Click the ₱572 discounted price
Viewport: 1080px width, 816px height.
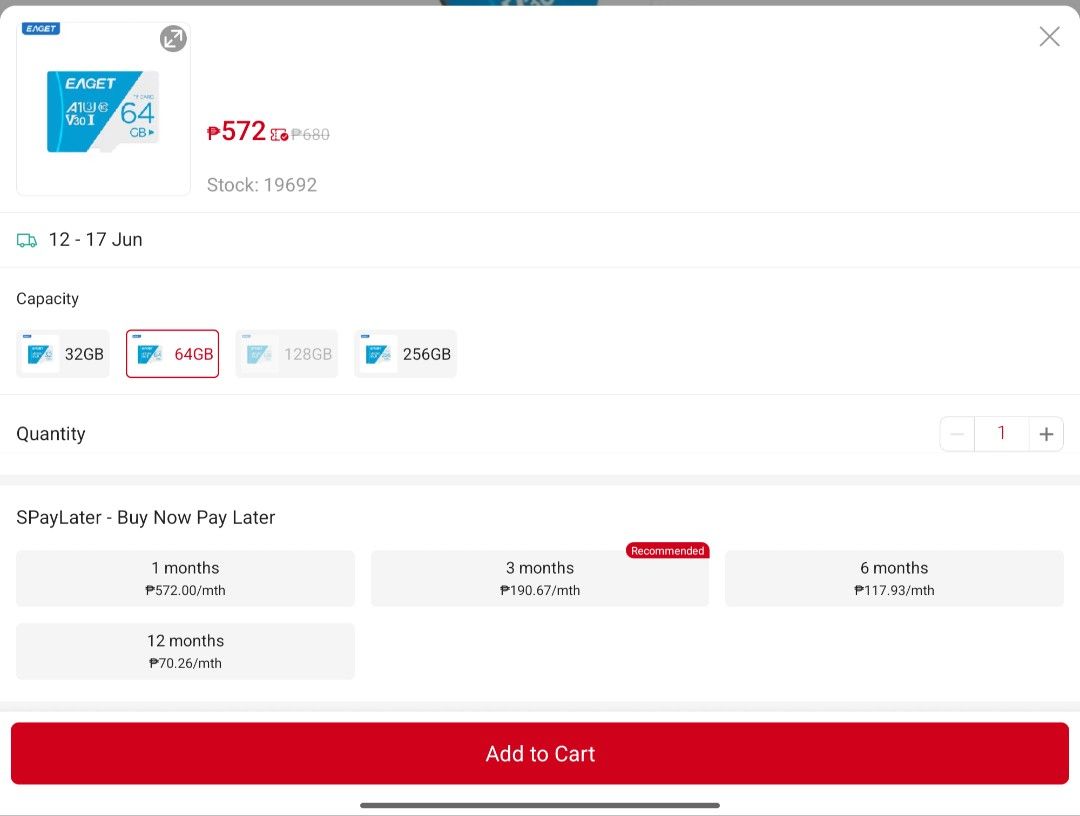[236, 131]
